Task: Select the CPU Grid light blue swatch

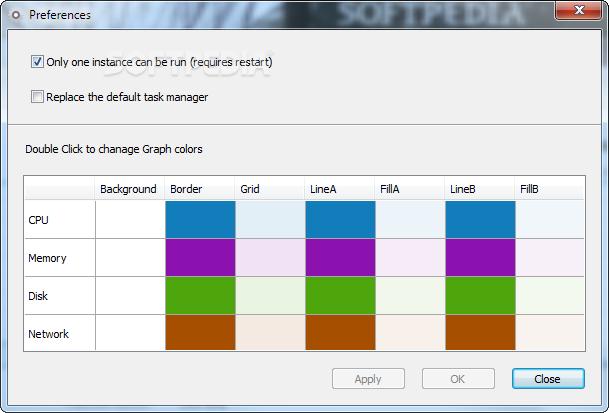Action: point(270,220)
